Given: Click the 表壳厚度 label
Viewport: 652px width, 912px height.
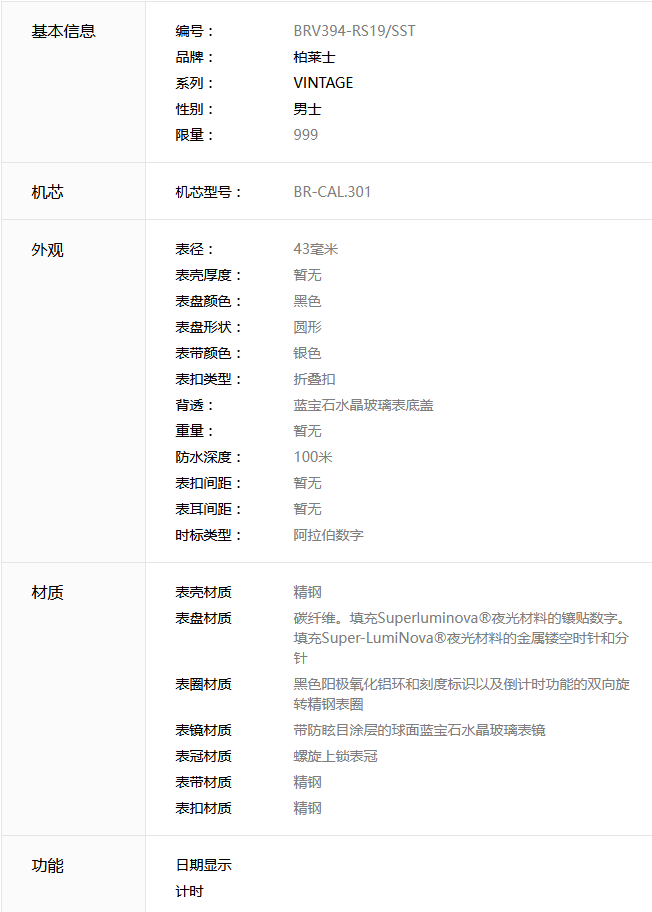Looking at the screenshot, I should click(x=209, y=275).
